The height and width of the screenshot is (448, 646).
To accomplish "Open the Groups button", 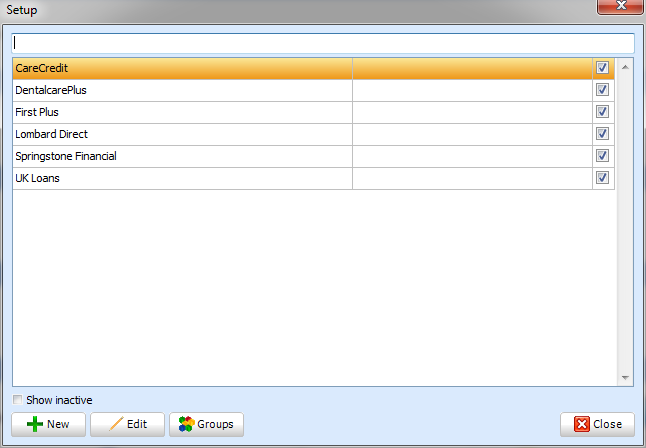I will (x=206, y=424).
